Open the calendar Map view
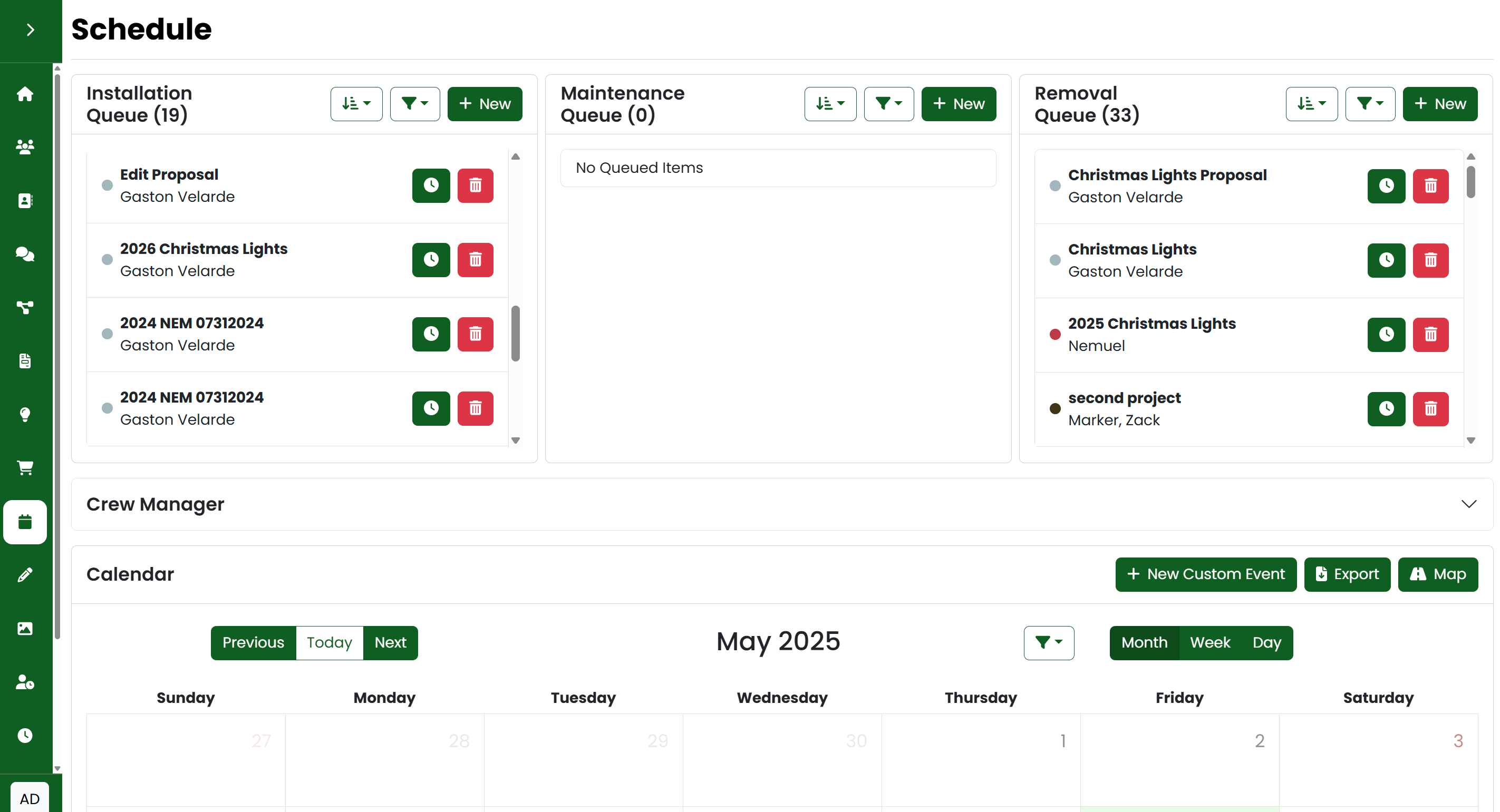This screenshot has height=812, width=1500. 1438,574
